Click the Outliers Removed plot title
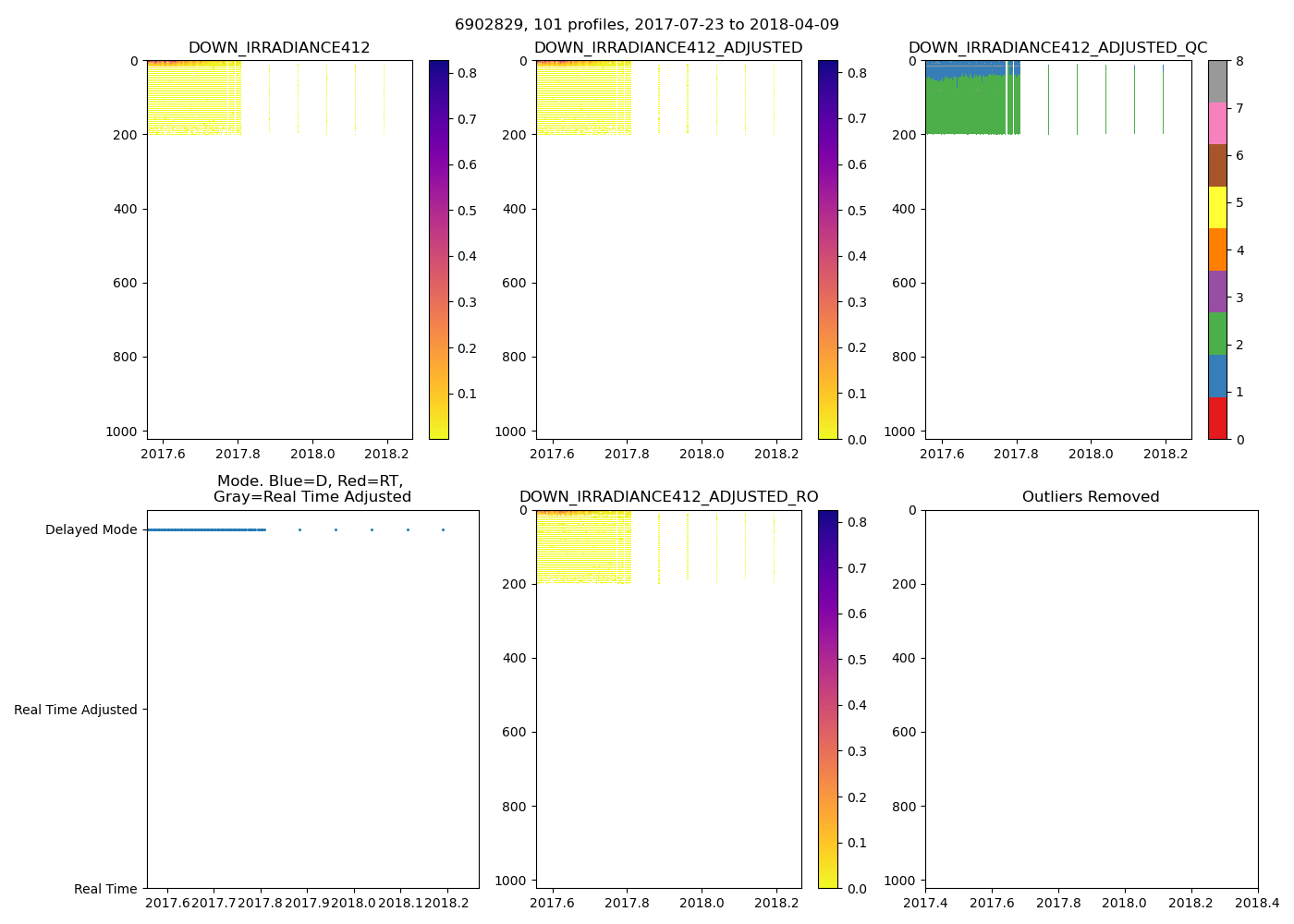The image size is (1294, 924). click(1091, 497)
